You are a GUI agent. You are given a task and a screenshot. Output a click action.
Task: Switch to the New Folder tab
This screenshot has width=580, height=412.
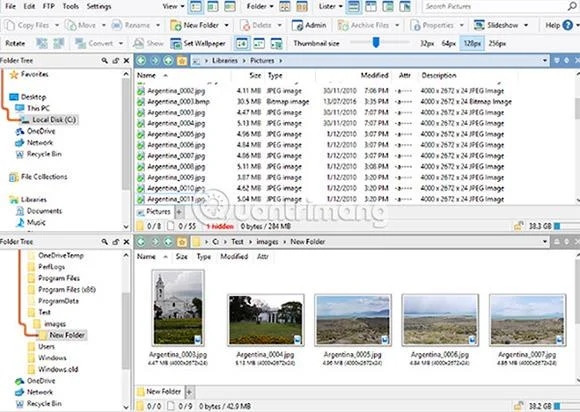point(159,391)
